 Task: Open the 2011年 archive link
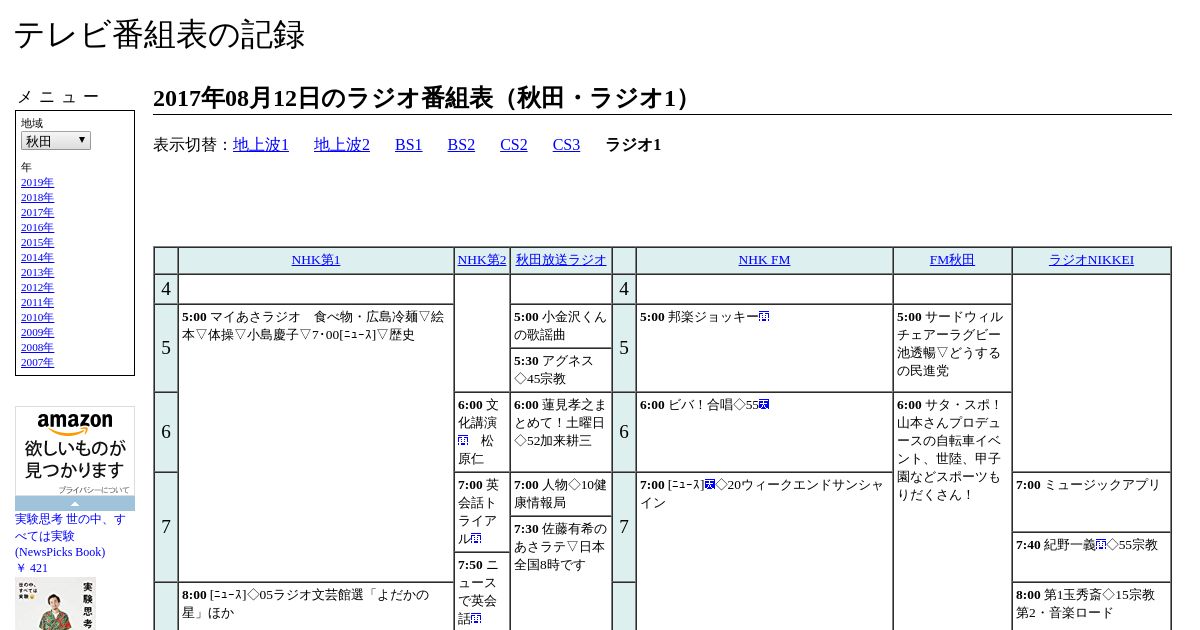pos(37,303)
